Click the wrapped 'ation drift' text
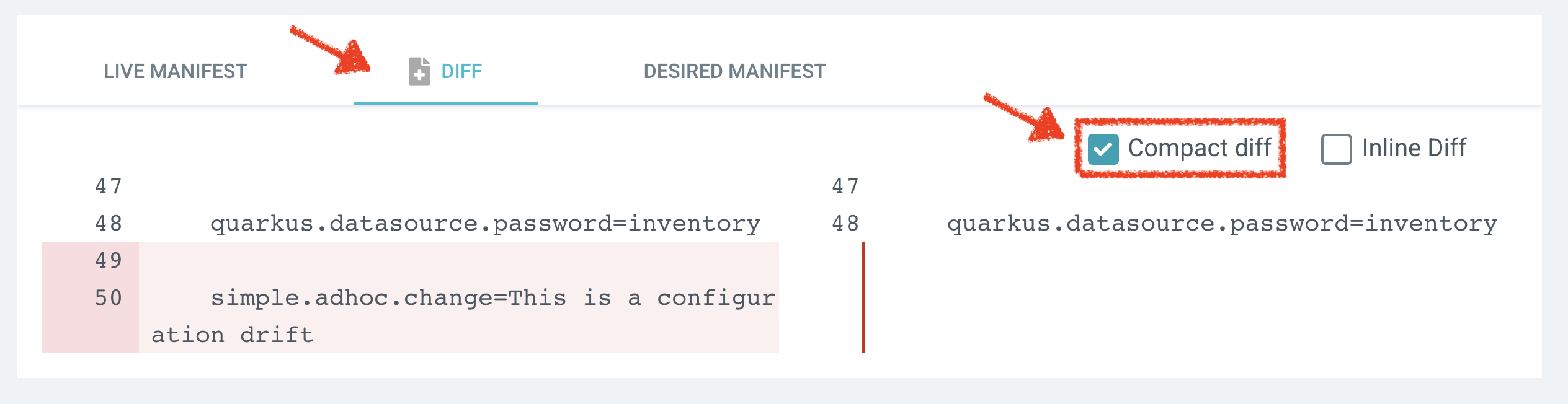This screenshot has height=404, width=1568. point(233,335)
